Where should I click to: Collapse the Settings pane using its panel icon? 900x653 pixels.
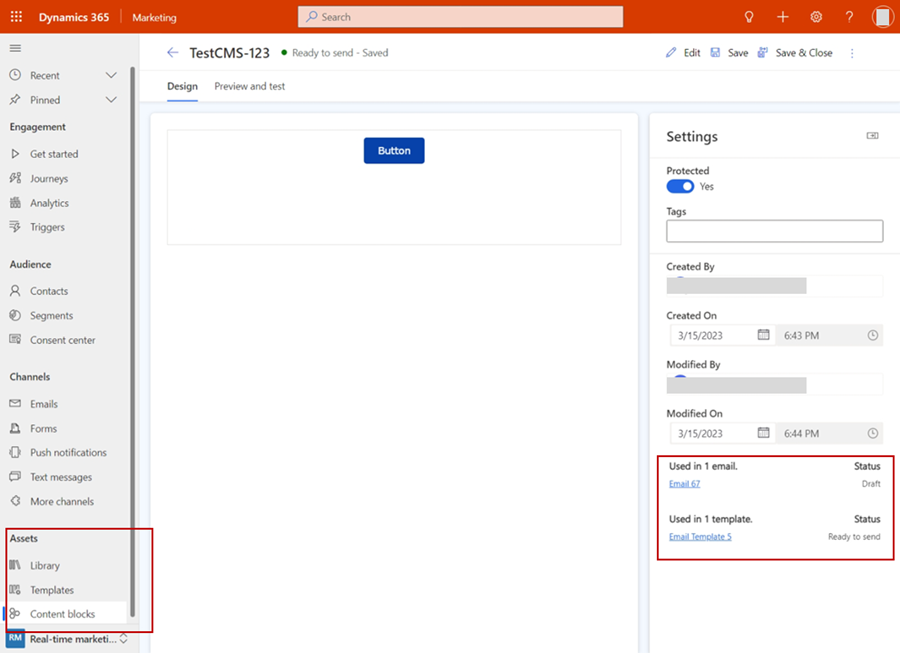(872, 136)
